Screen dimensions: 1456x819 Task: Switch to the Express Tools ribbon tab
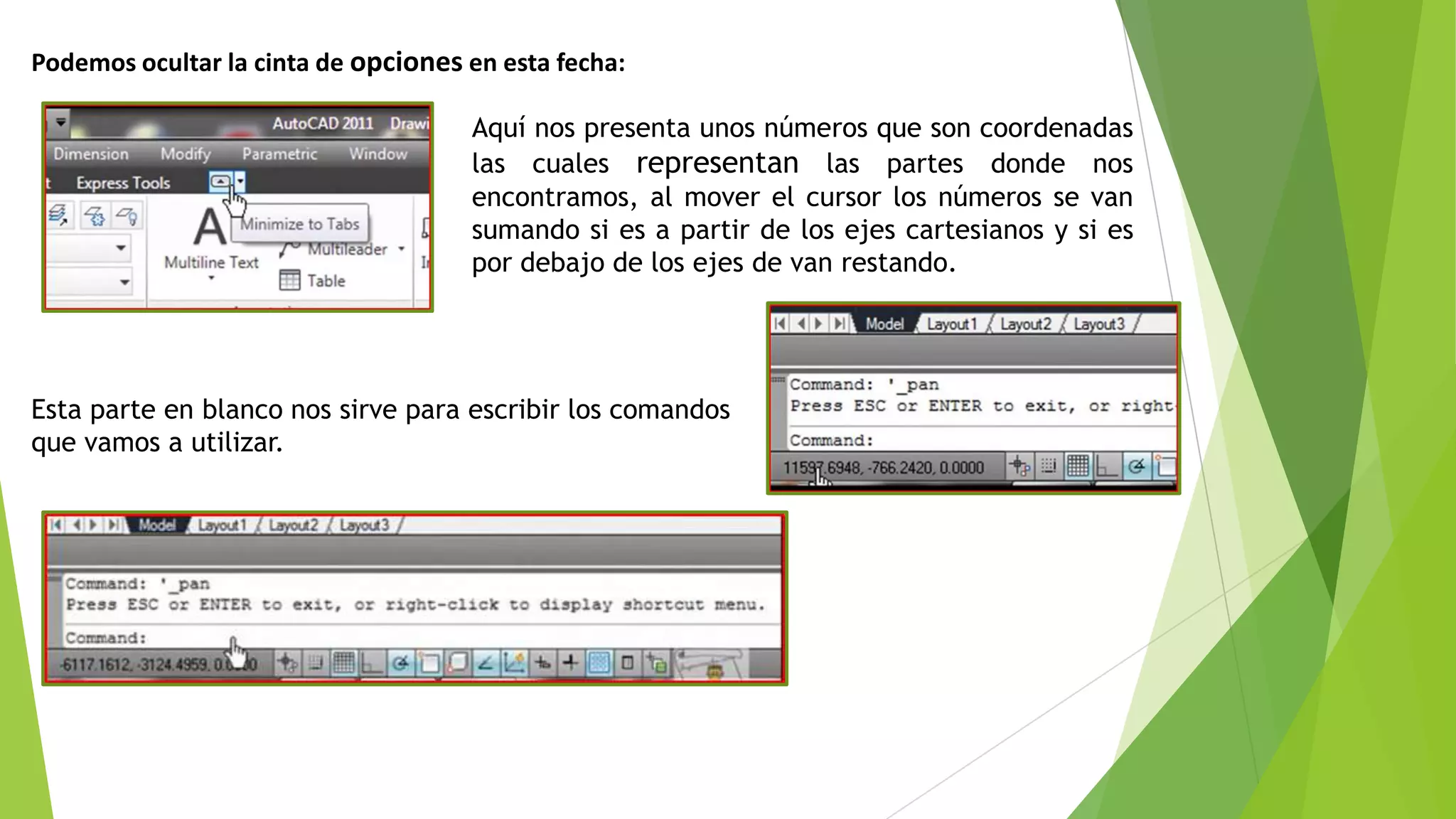click(123, 183)
